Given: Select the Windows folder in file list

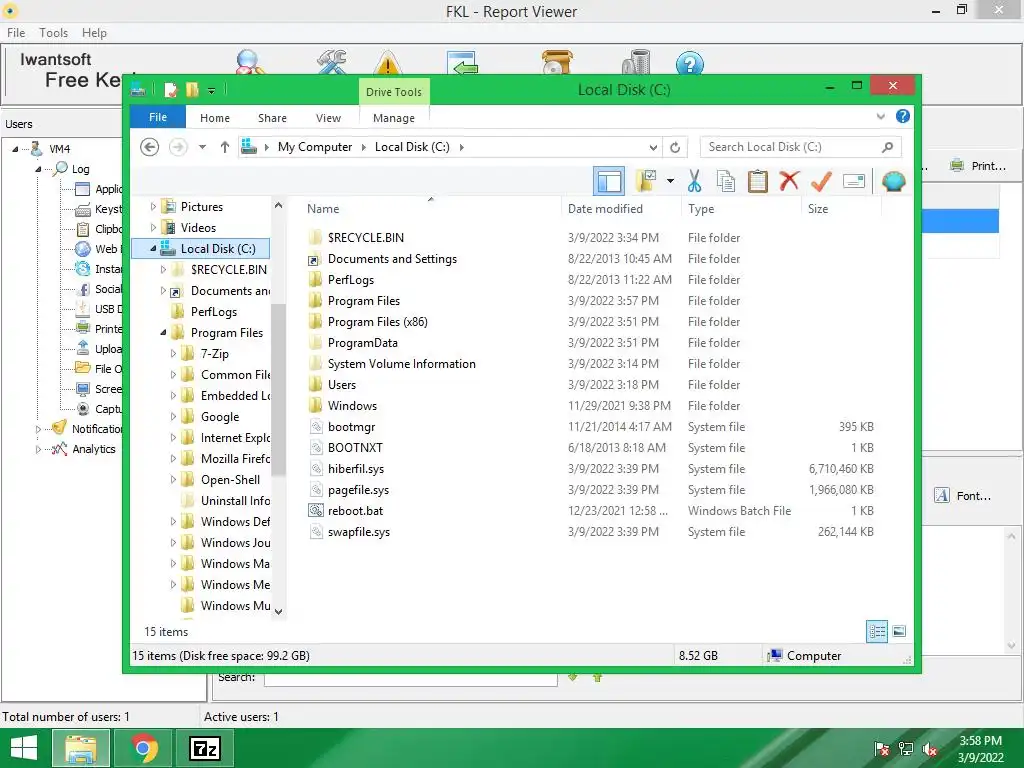Looking at the screenshot, I should click(352, 406).
